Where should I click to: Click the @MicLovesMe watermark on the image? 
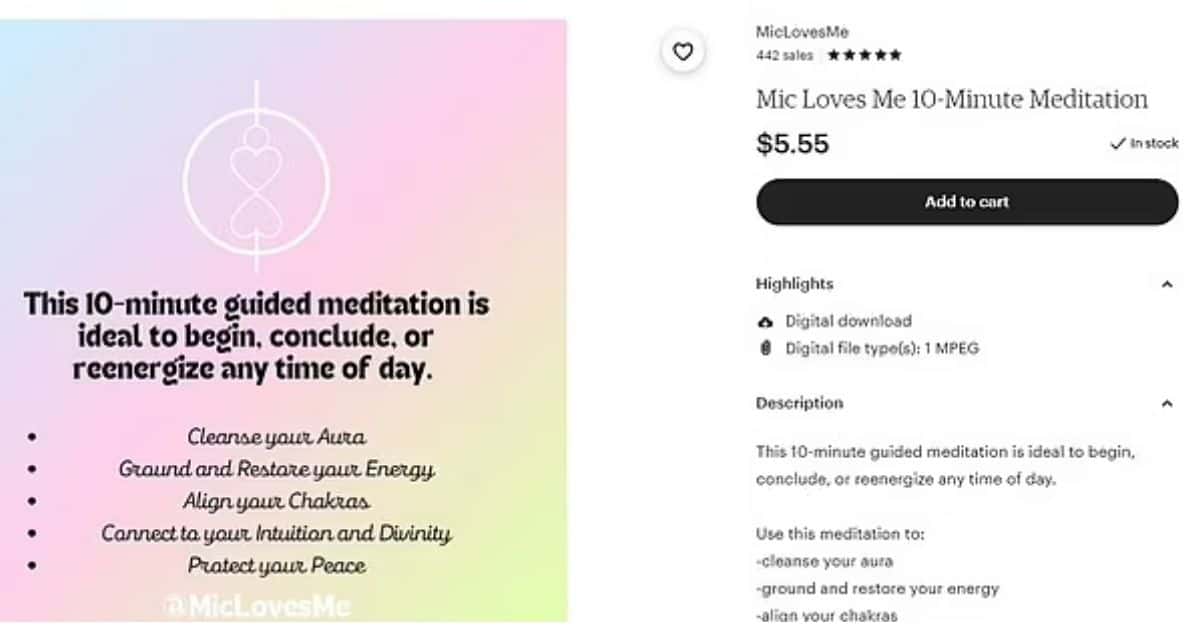click(x=256, y=607)
